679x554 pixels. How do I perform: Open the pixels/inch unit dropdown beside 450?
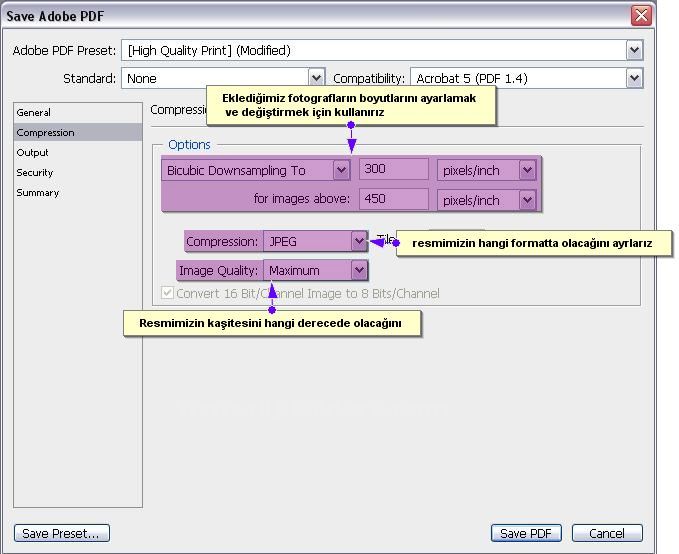point(486,200)
